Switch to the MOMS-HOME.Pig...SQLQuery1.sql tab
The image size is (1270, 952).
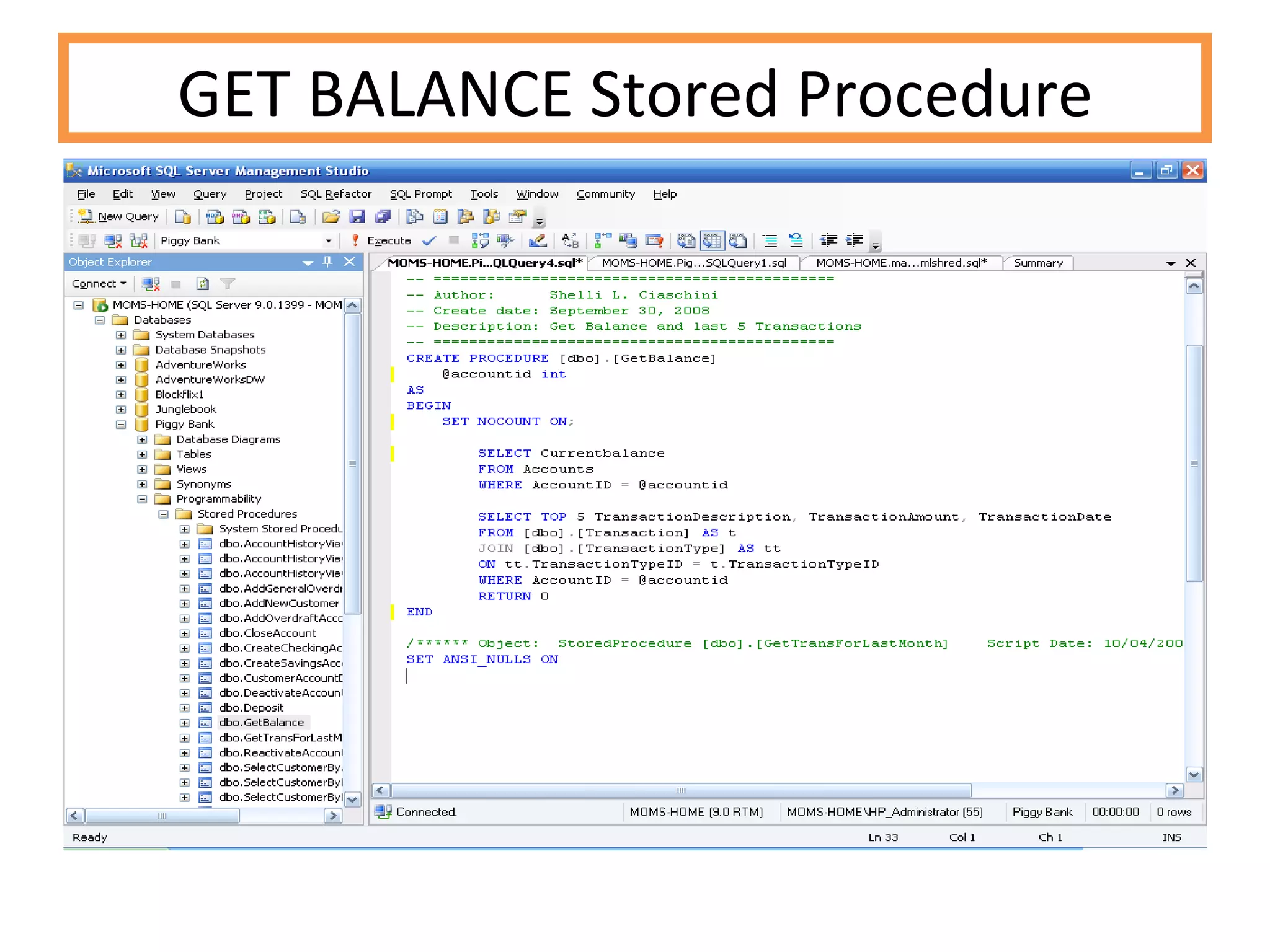tap(694, 263)
